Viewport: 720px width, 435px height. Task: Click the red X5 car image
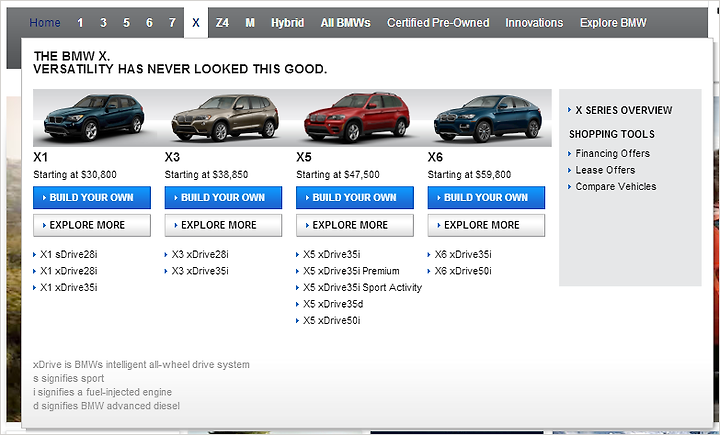(357, 117)
